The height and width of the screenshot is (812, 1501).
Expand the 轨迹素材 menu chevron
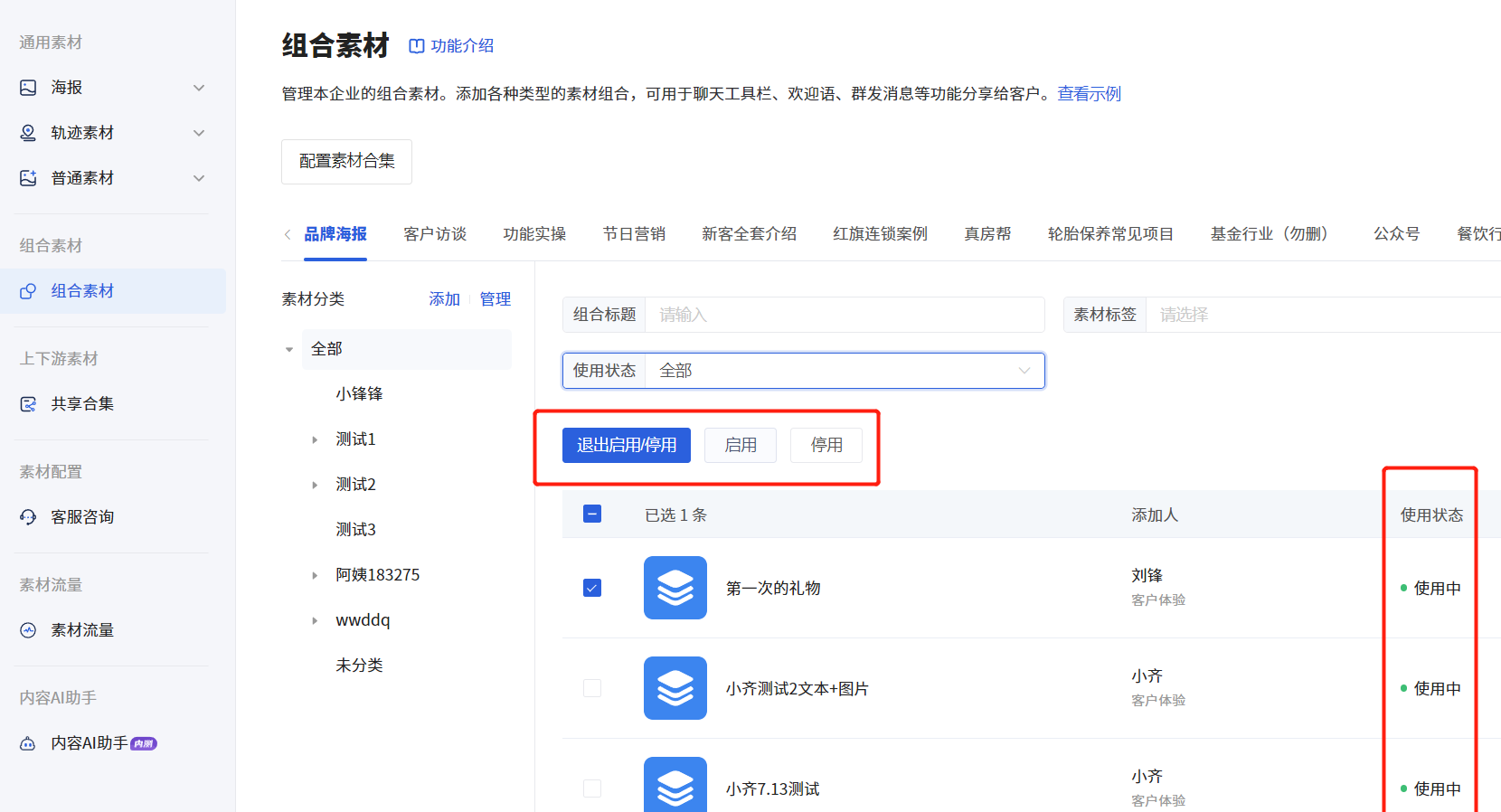[199, 133]
